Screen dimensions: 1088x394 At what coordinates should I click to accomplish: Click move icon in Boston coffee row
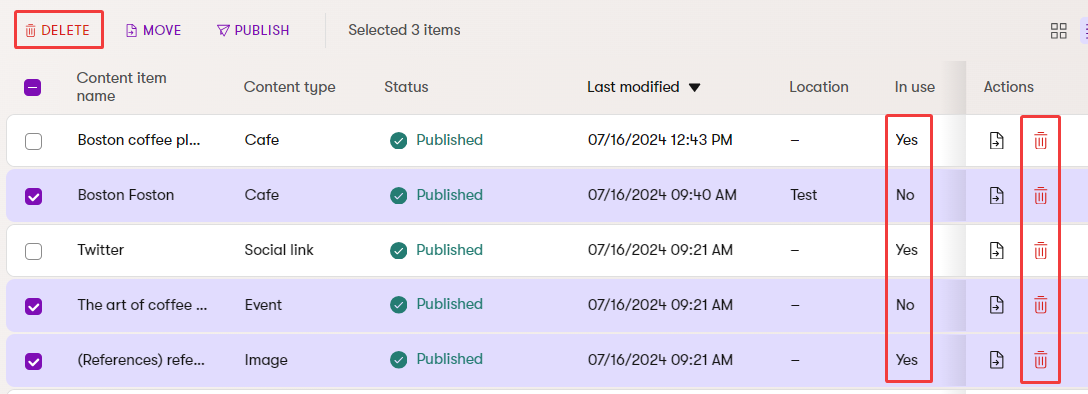(996, 141)
